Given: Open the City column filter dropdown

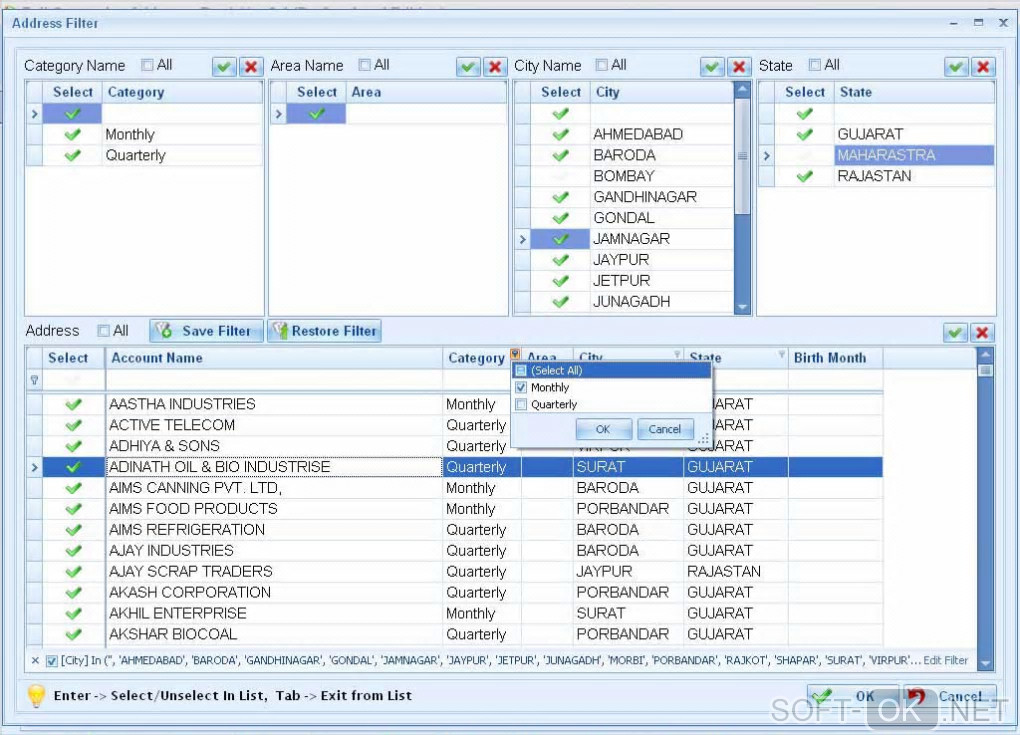Looking at the screenshot, I should (x=677, y=355).
